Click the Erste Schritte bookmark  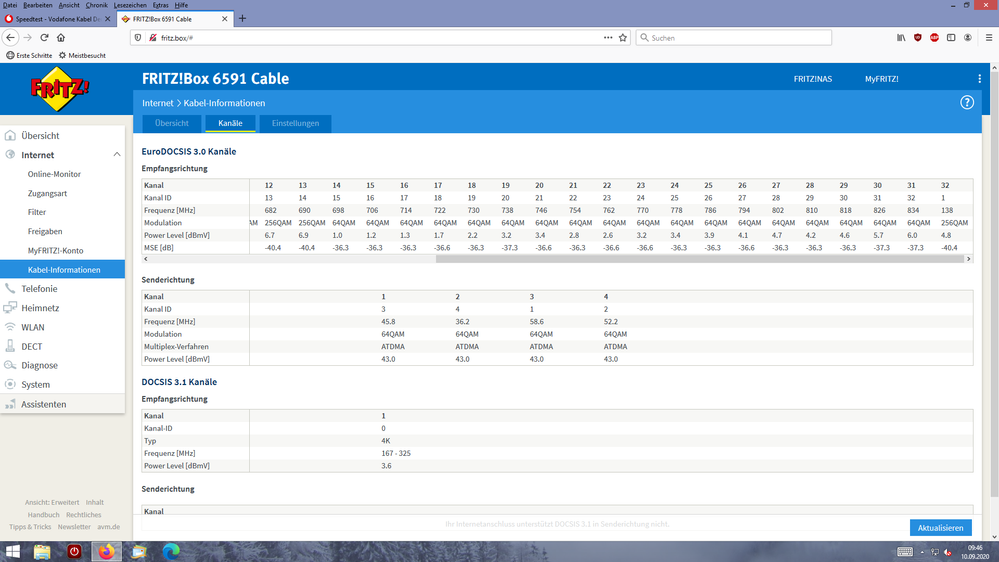[29, 55]
